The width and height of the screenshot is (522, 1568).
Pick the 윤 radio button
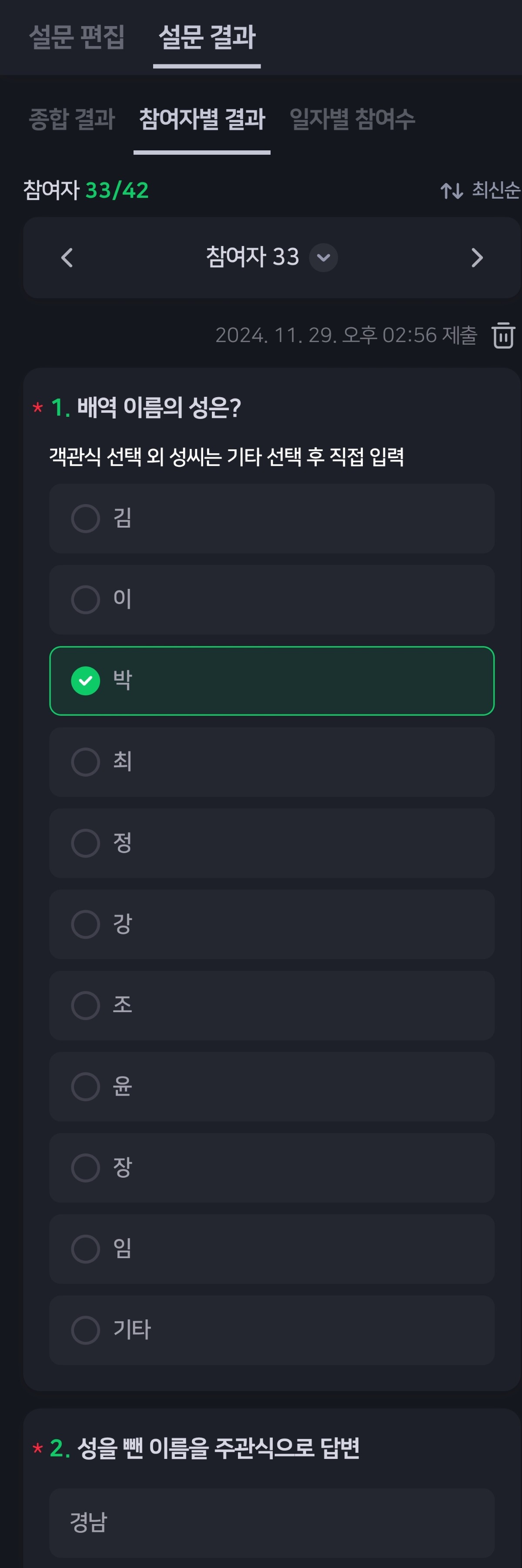(272, 1086)
